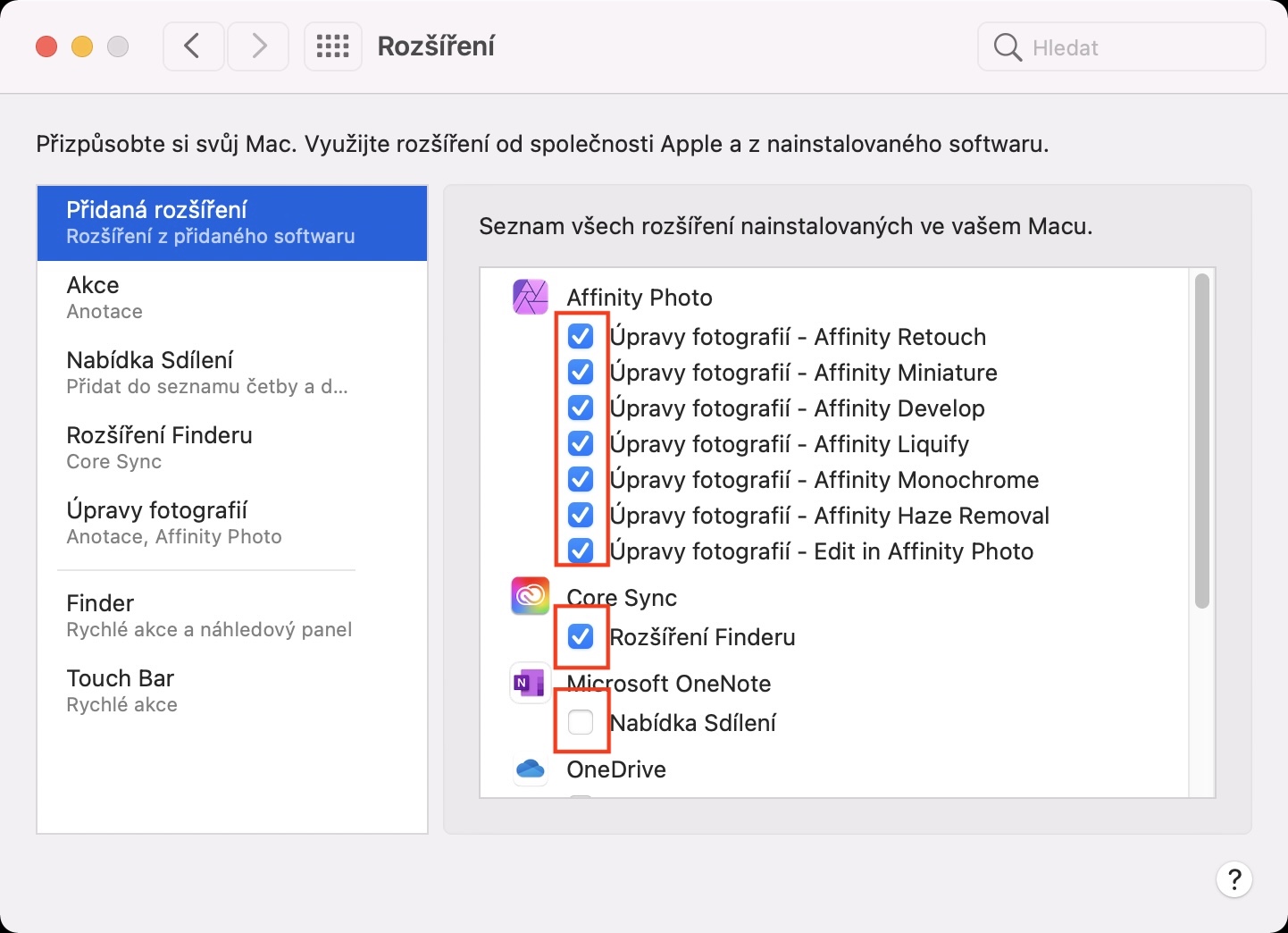Show all preferences via the grid icon

coord(332,46)
